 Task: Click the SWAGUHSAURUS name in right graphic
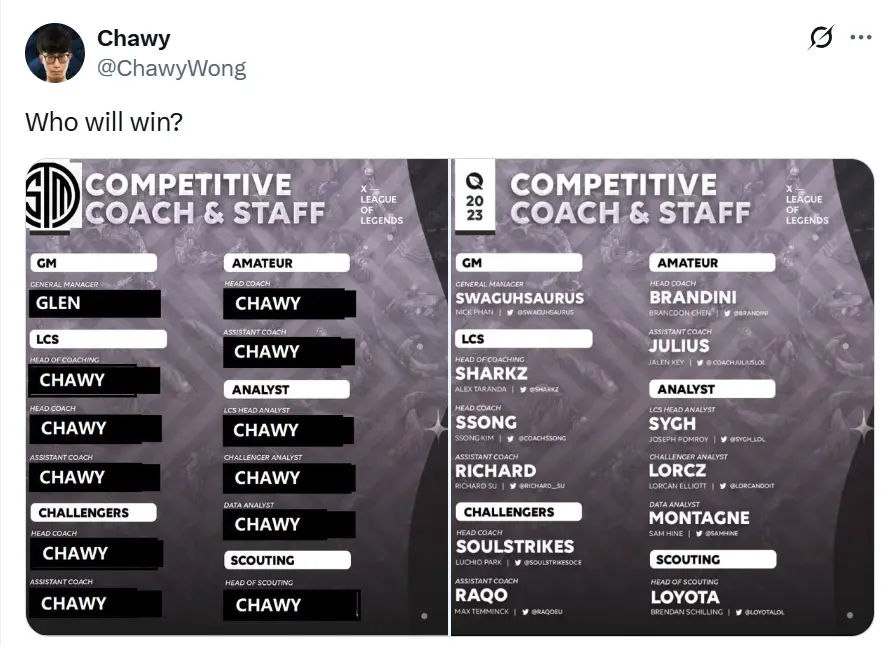point(519,297)
